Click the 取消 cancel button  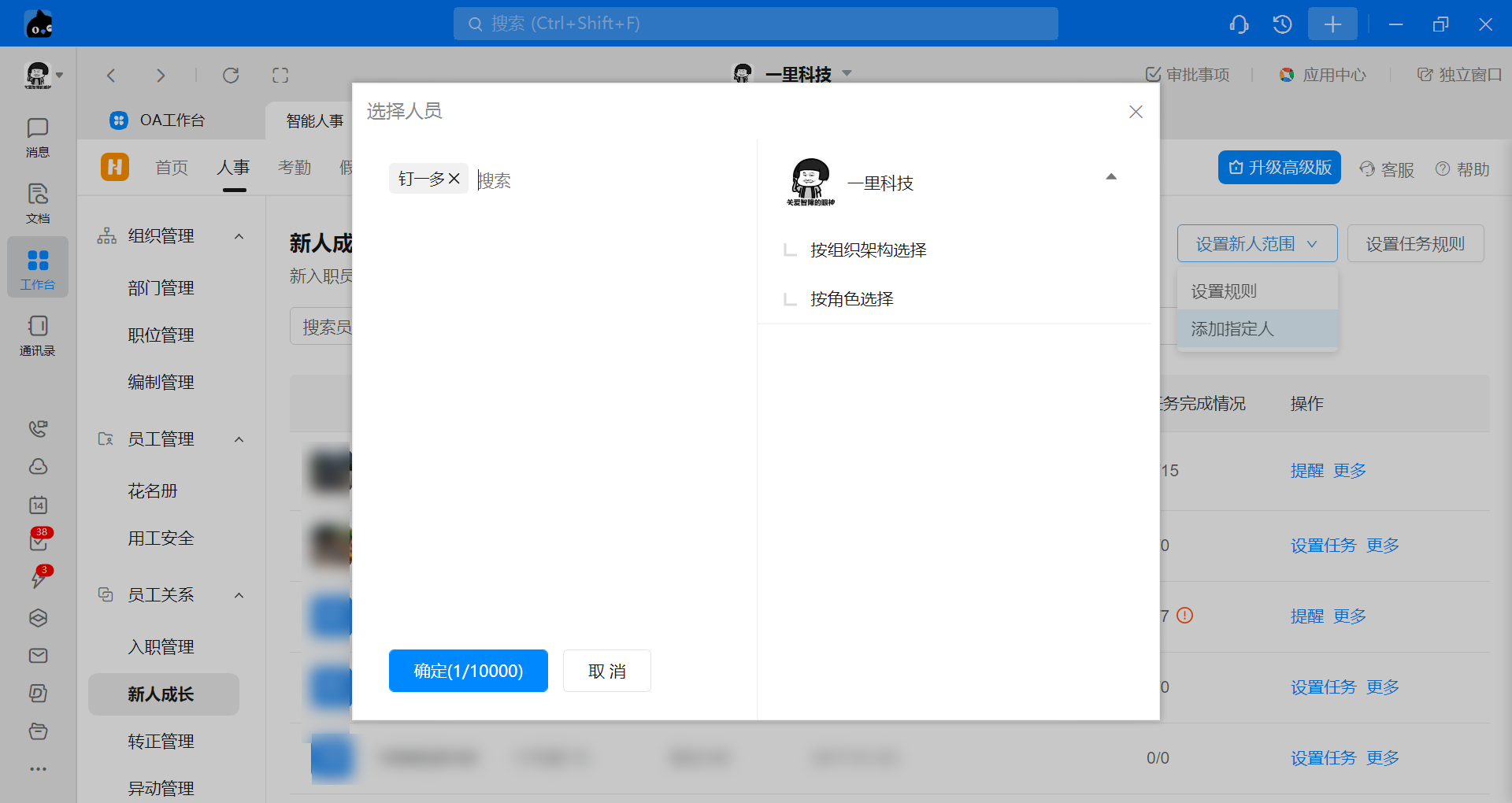coord(606,671)
